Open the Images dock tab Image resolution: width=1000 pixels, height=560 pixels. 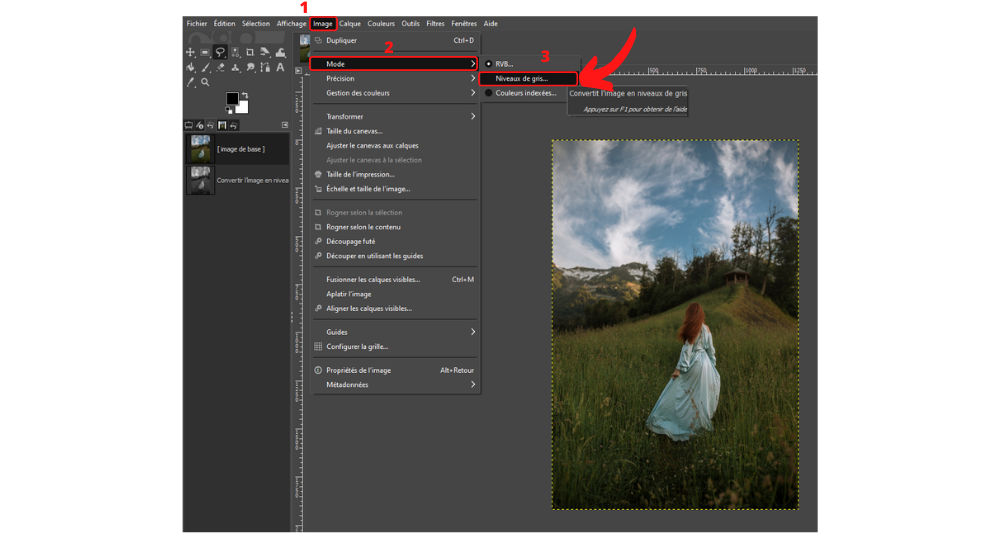(x=222, y=125)
